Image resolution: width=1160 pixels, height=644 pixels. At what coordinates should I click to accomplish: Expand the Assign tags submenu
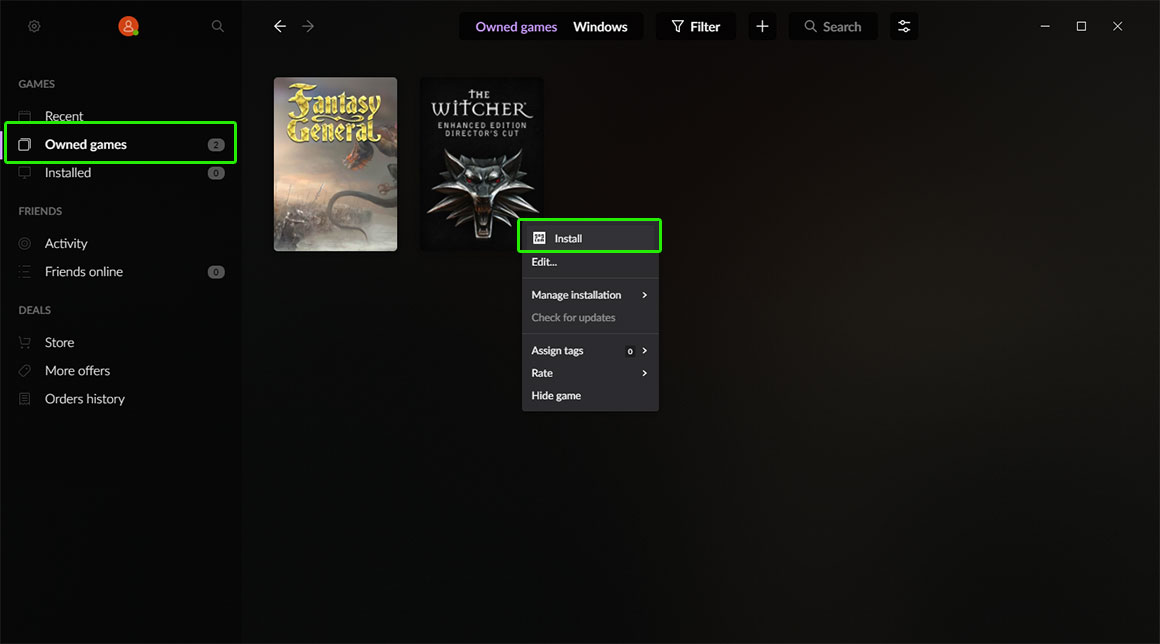[x=557, y=350]
